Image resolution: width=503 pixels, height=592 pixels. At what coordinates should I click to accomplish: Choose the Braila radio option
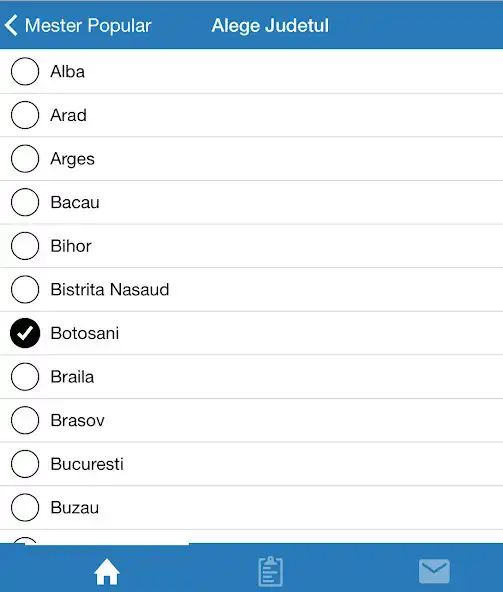click(x=25, y=377)
